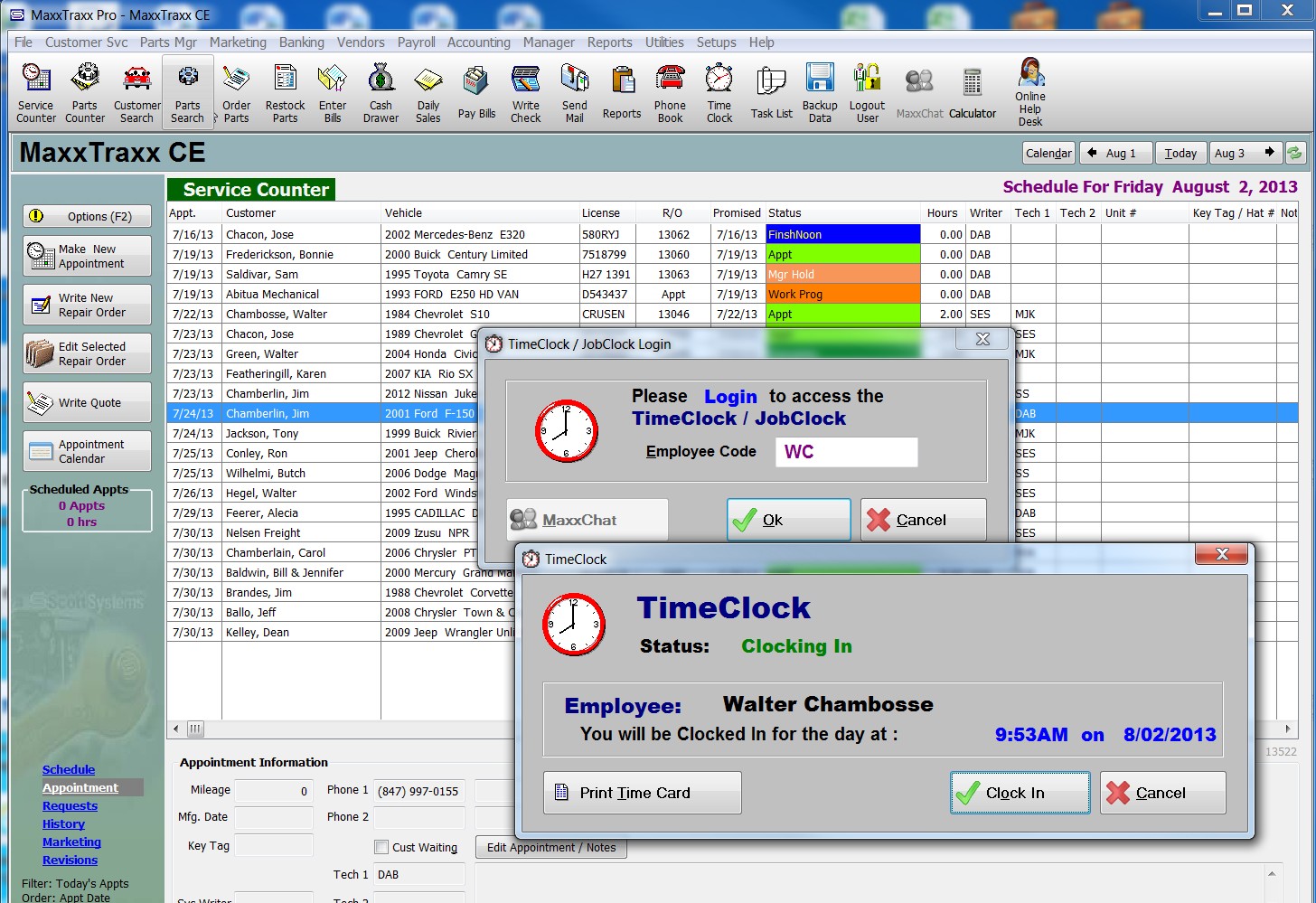Open the Requests link
Image resolution: width=1316 pixels, height=903 pixels.
pos(70,805)
